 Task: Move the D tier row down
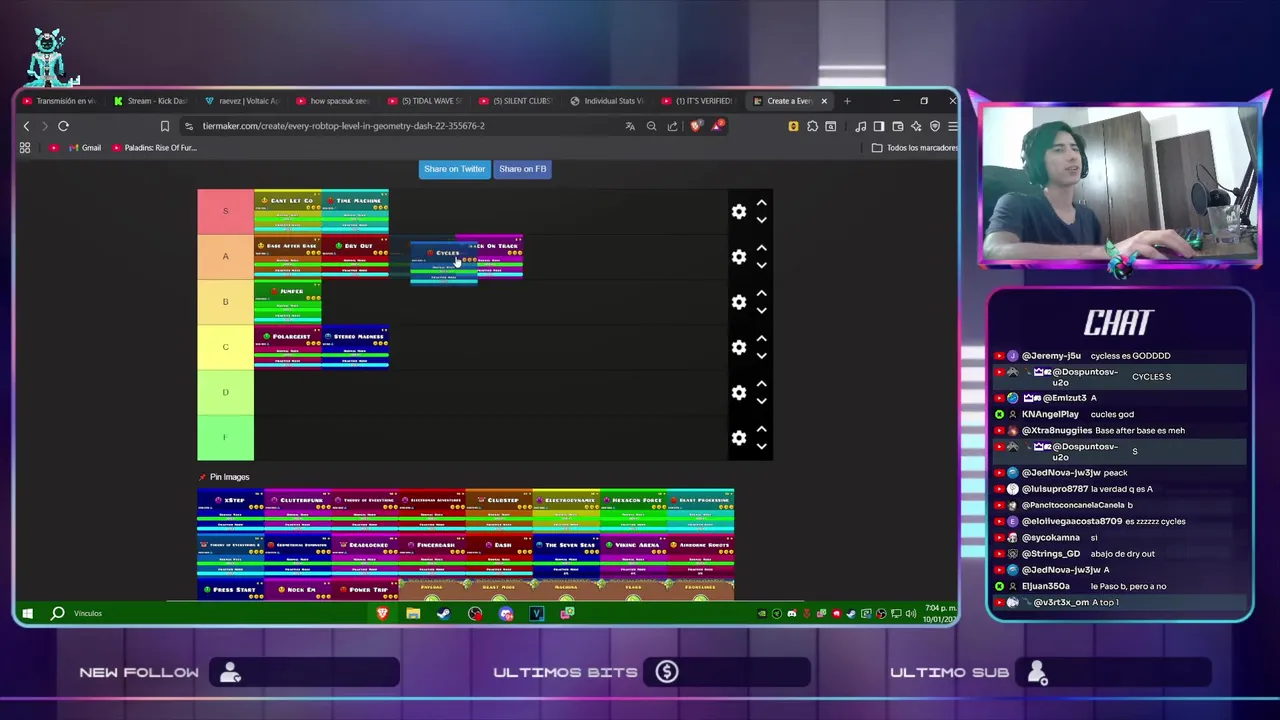[x=761, y=402]
